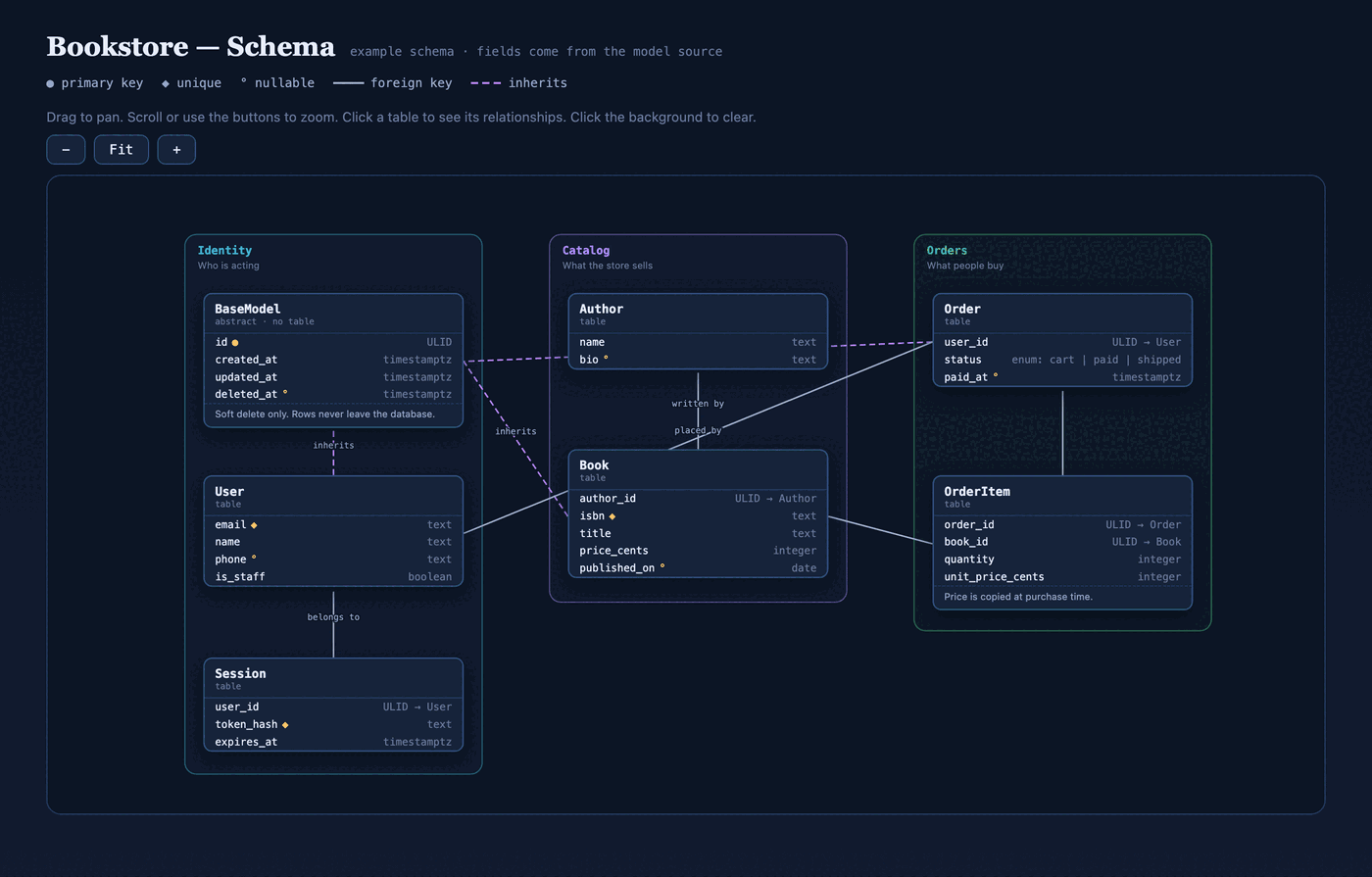Image resolution: width=1372 pixels, height=877 pixels.
Task: Click the plus zoom-in button
Action: (176, 150)
